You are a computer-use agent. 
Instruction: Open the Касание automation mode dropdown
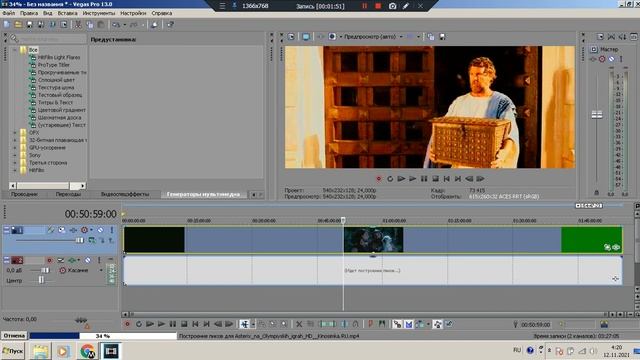coord(101,270)
